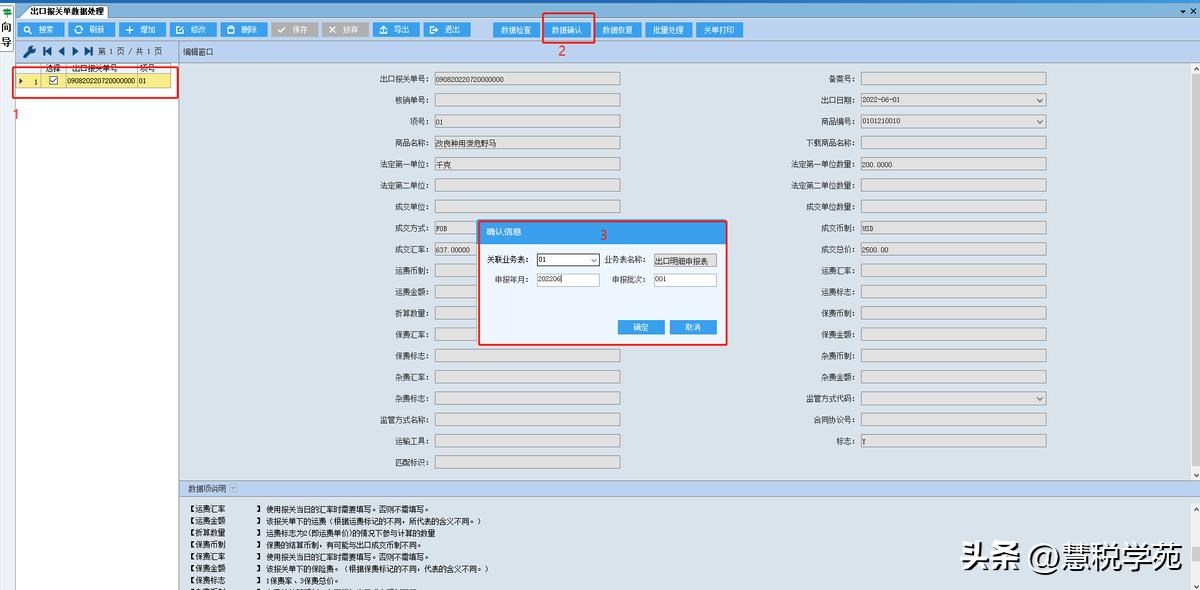Open the 出口日期 date dropdown
The height and width of the screenshot is (590, 1200).
point(1040,100)
